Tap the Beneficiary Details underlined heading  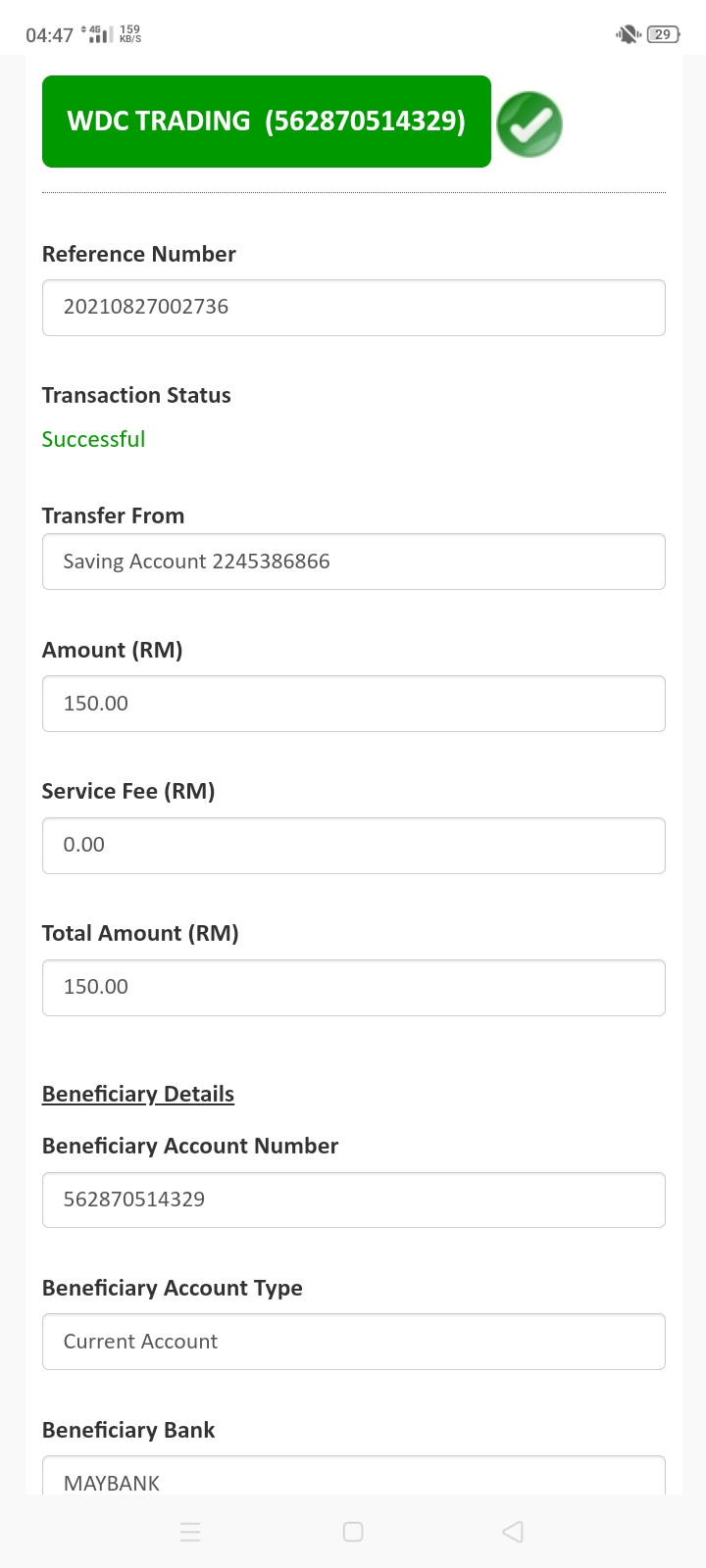138,1094
